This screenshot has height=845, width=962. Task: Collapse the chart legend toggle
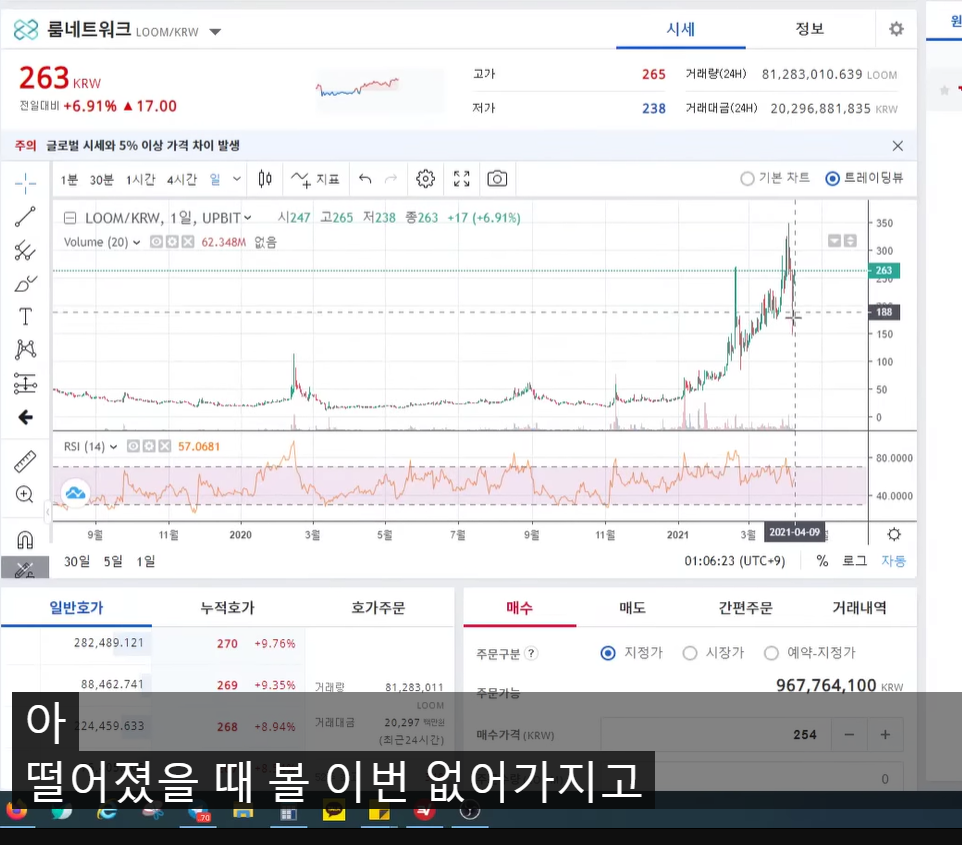tap(70, 218)
